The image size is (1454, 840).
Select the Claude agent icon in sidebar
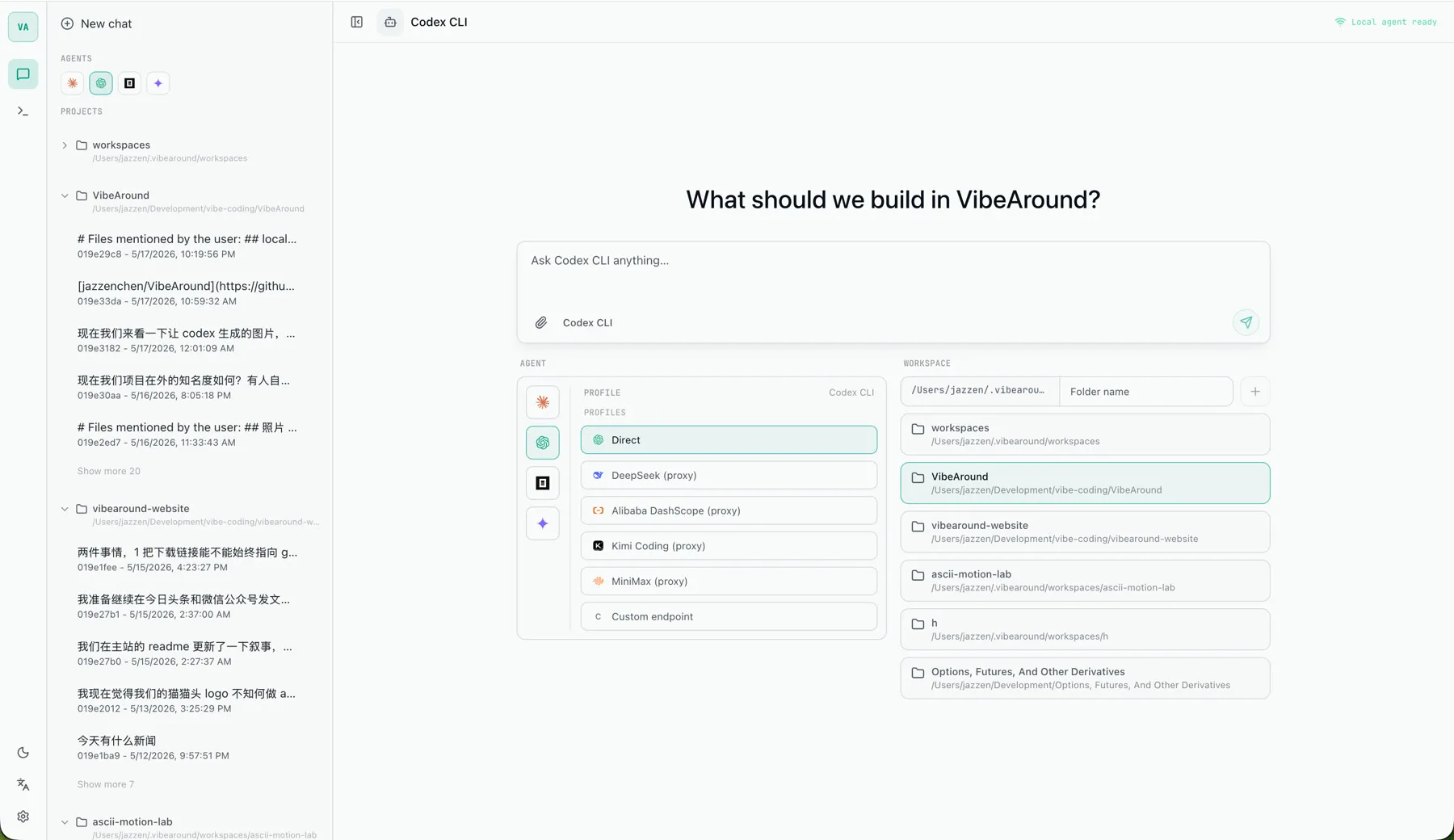pos(72,83)
